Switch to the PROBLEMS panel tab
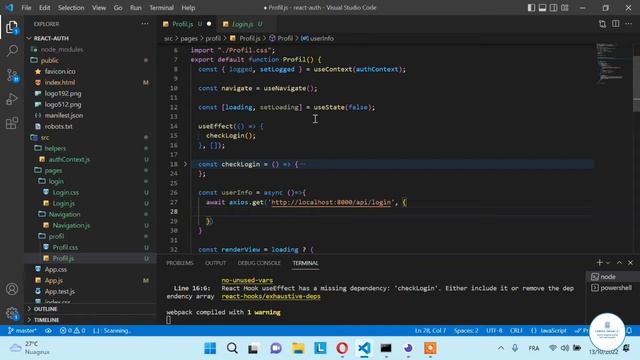The height and width of the screenshot is (360, 640). coord(180,263)
